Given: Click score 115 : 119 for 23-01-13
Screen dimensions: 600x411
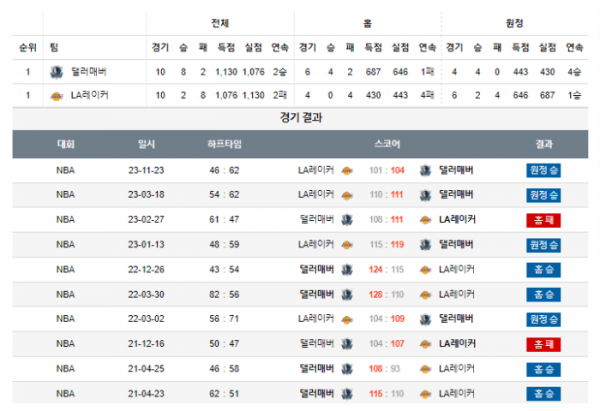Looking at the screenshot, I should pyautogui.click(x=387, y=245).
